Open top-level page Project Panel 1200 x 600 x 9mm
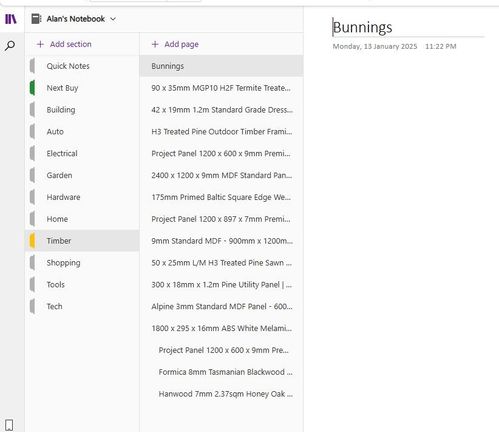The width and height of the screenshot is (499, 432). coord(222,153)
